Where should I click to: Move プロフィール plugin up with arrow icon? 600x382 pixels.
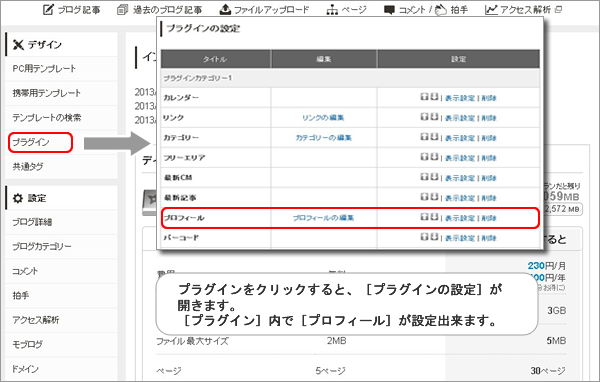coord(424,217)
